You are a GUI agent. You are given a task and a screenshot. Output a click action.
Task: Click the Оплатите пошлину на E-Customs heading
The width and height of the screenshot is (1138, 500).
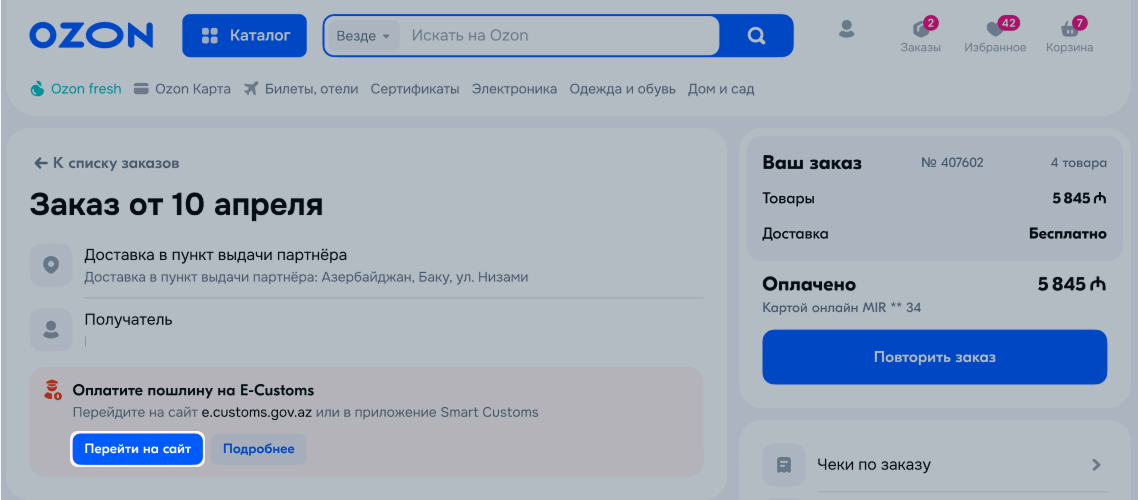[x=193, y=390]
